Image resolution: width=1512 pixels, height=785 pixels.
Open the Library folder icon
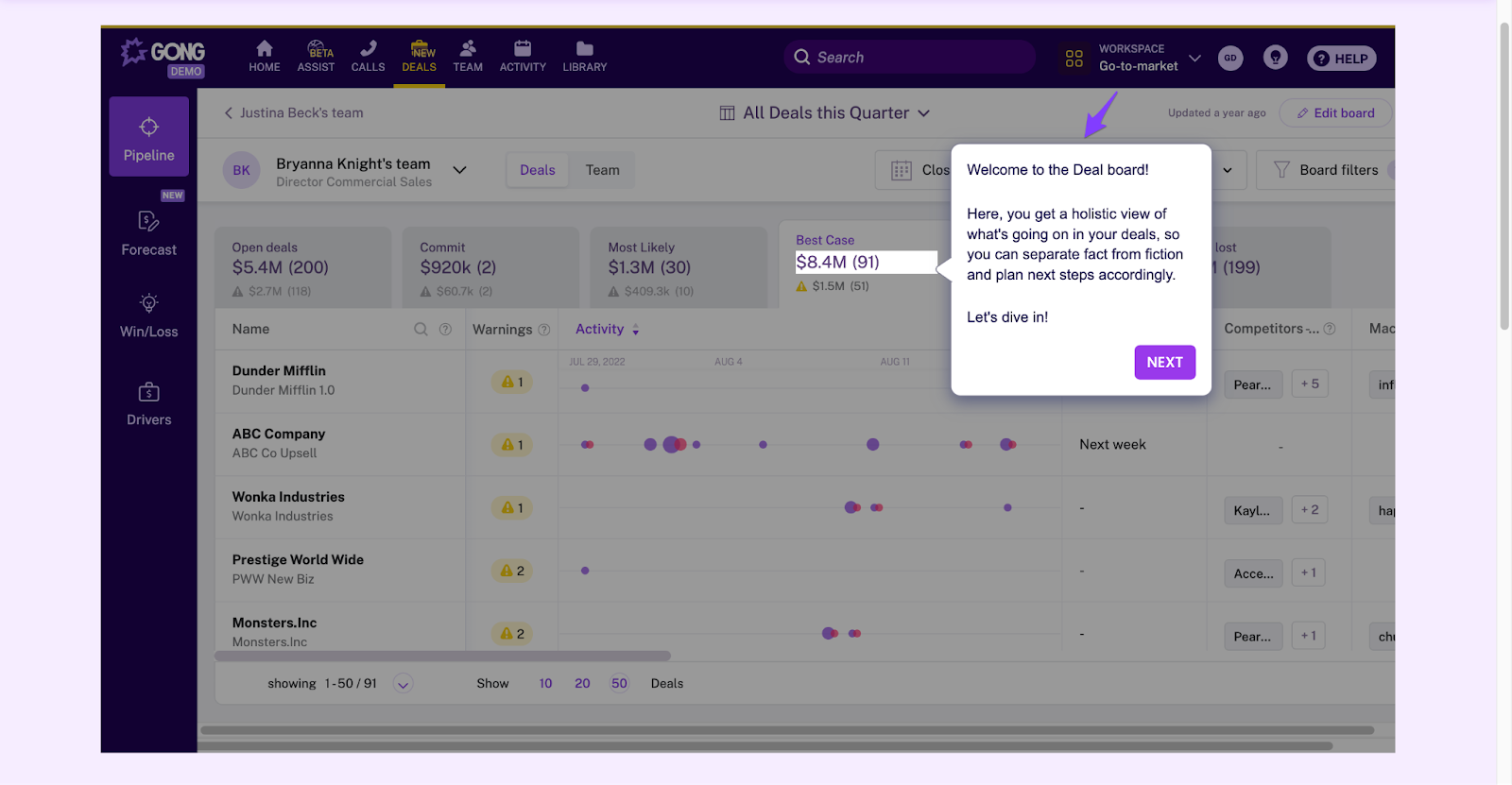585,57
